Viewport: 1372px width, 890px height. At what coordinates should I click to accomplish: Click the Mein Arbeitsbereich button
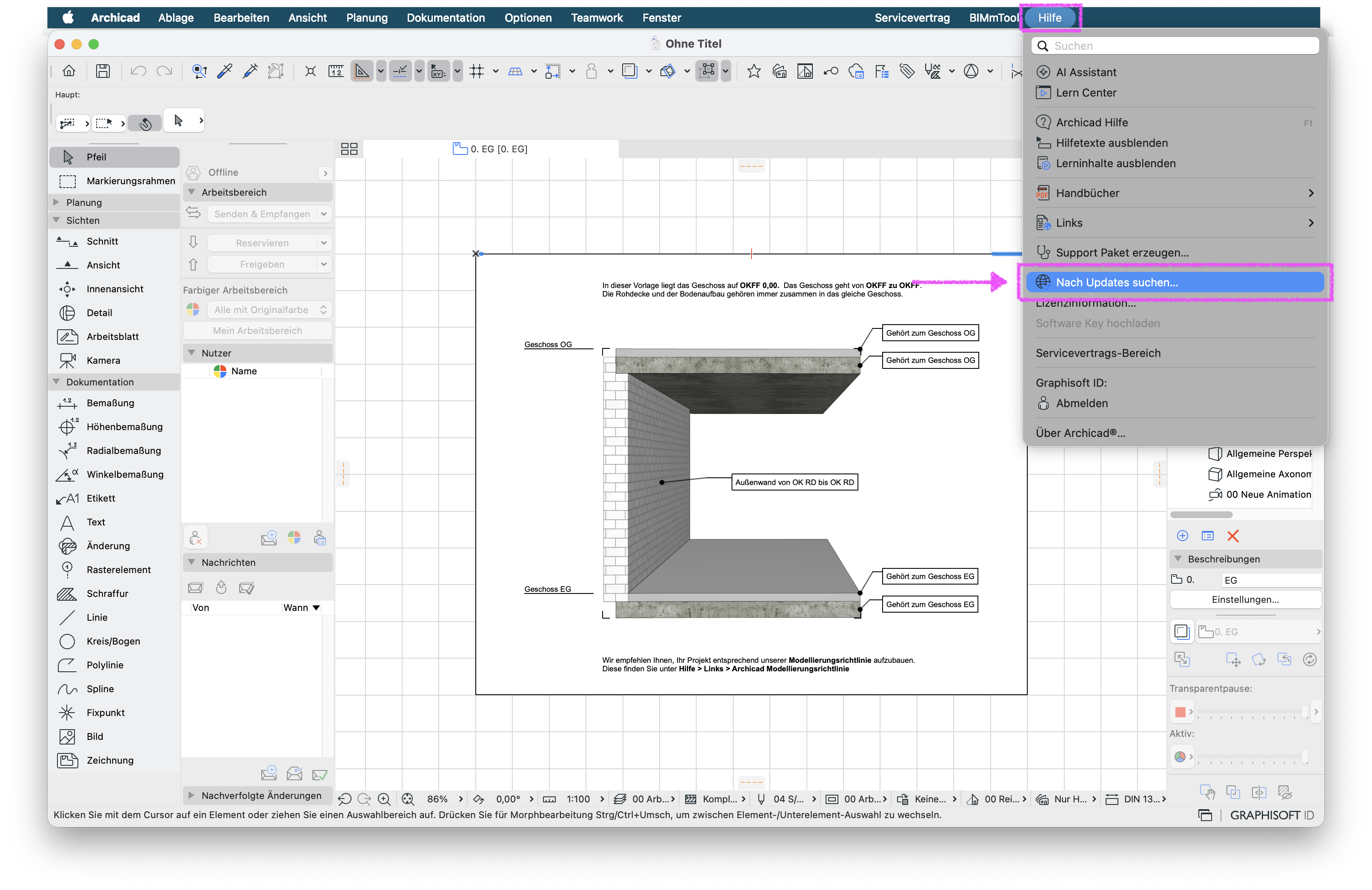coord(258,331)
